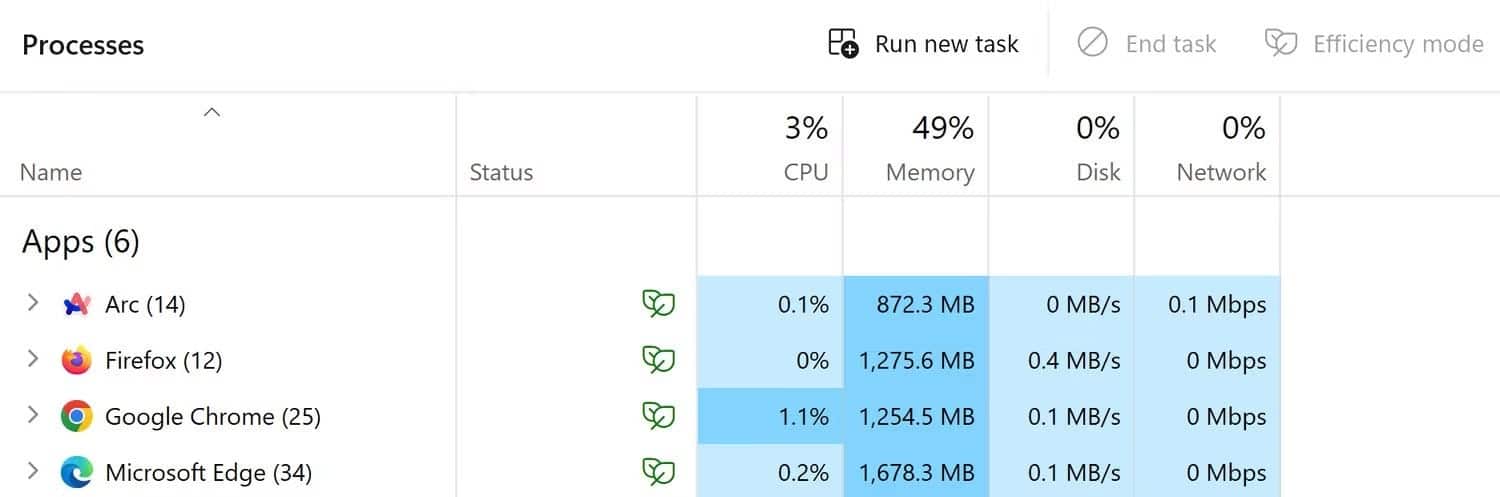Sort by the Status column header
Screen dimensions: 1500x497
click(x=577, y=147)
